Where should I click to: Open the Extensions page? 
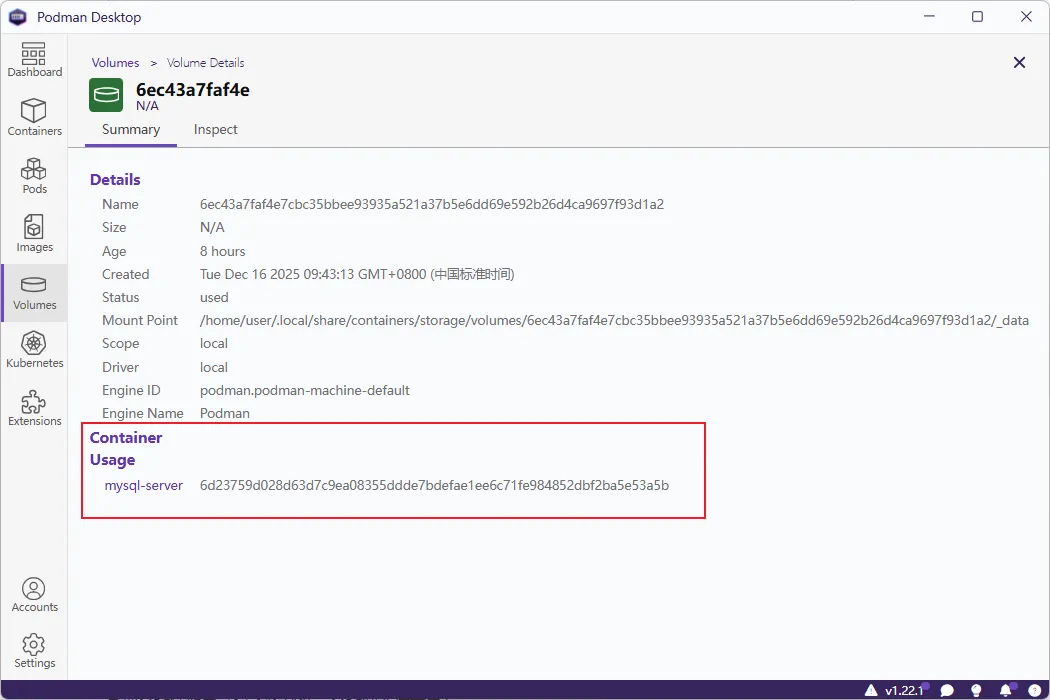[x=34, y=408]
